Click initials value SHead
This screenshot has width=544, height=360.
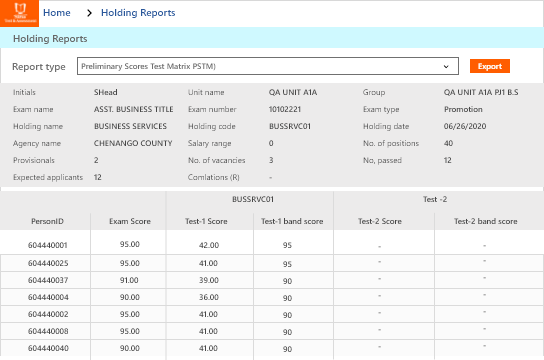tap(105, 92)
